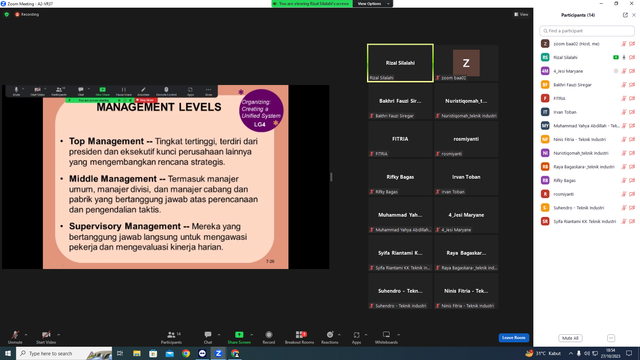Select Nuristiqomah_teknik industri in participant list
Image resolution: width=640 pixels, height=360 pixels.
click(x=587, y=153)
